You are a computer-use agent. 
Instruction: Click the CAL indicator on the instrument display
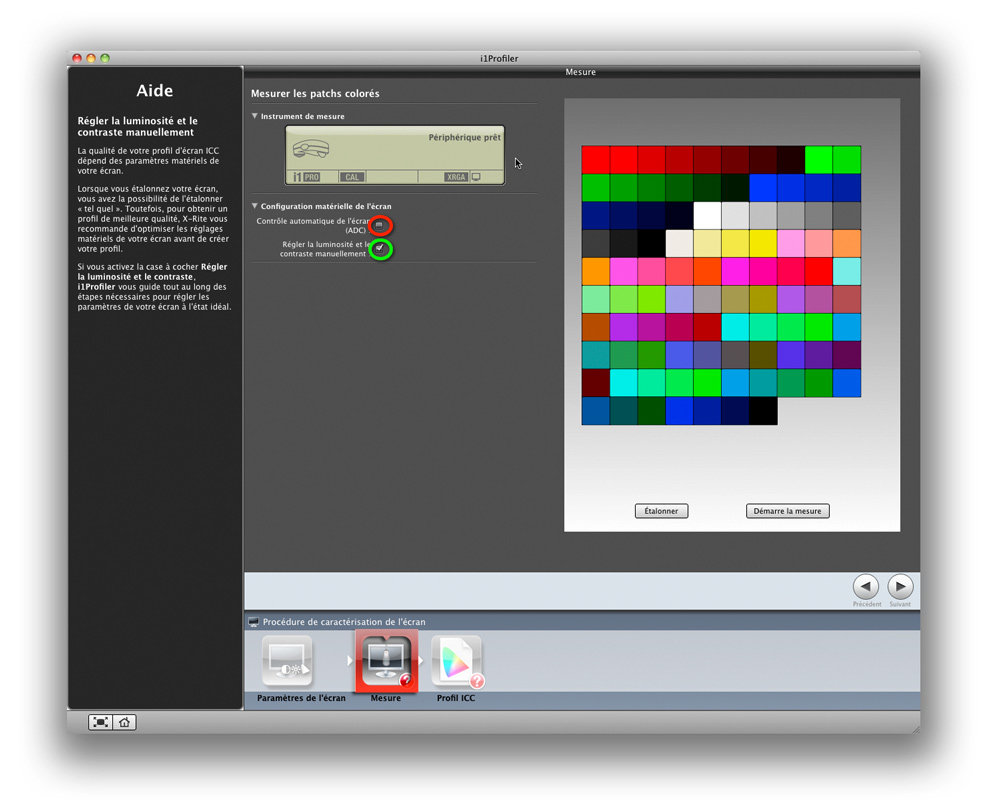[x=352, y=177]
